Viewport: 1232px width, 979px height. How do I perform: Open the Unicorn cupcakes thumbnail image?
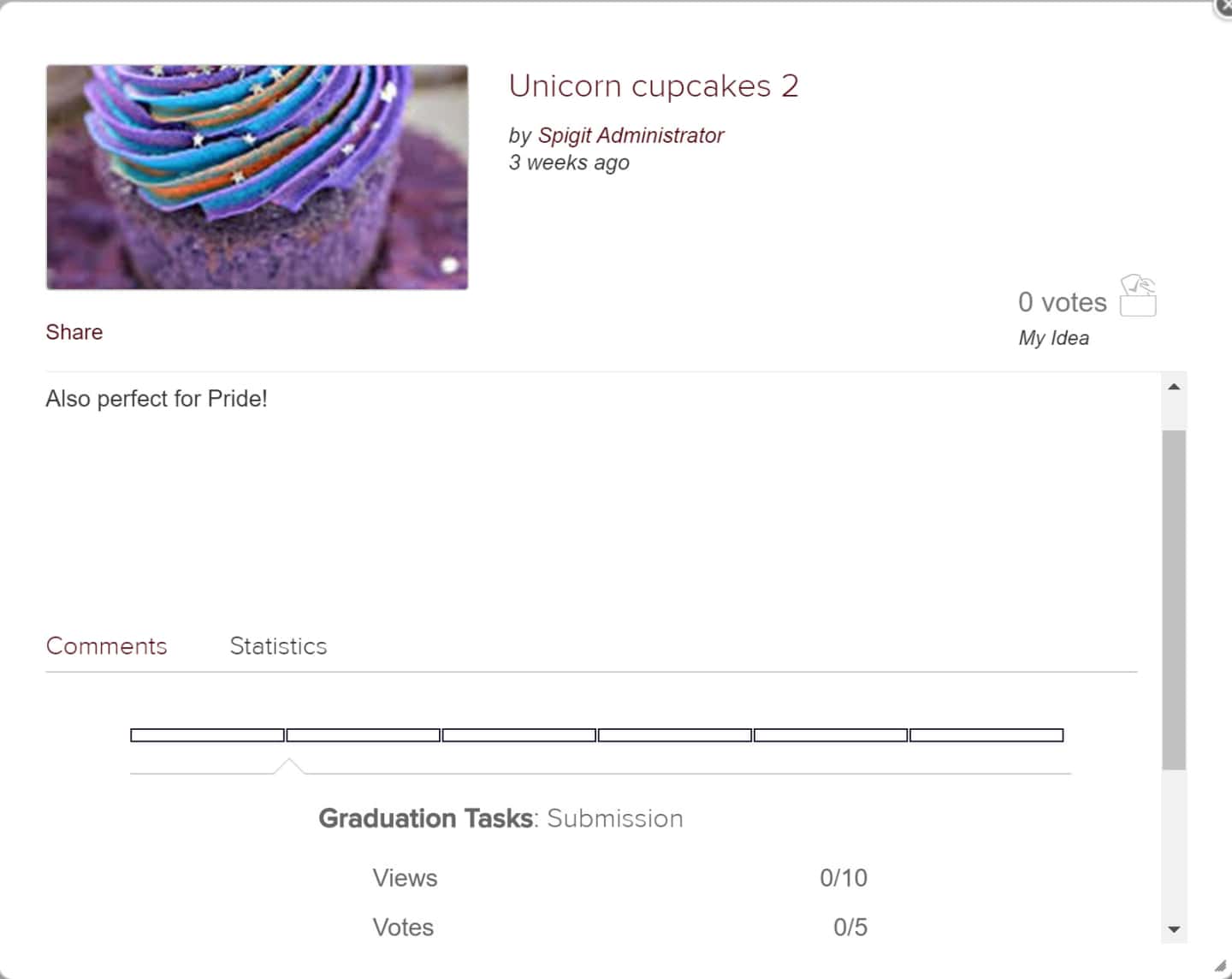pyautogui.click(x=257, y=177)
